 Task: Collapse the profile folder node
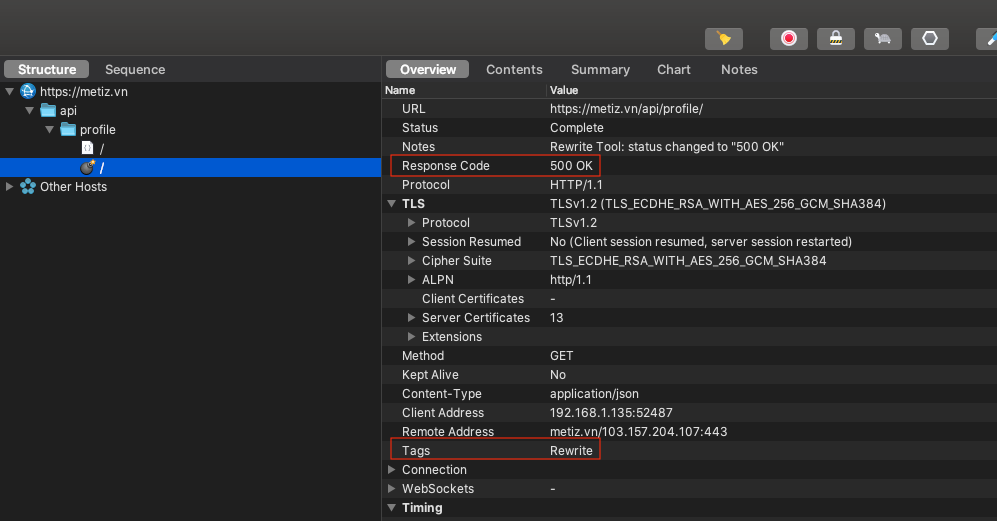49,130
